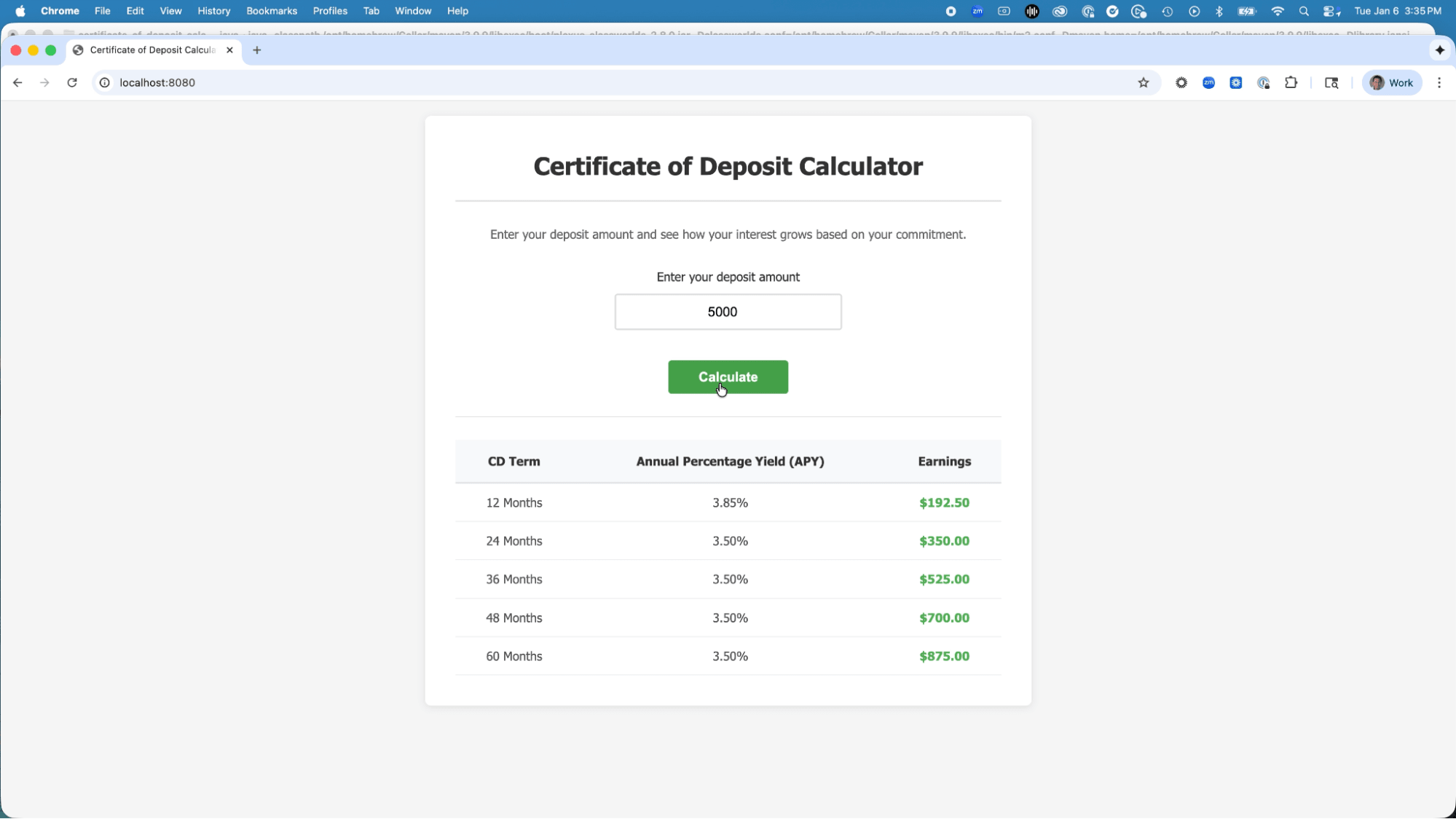This screenshot has height=819, width=1456.
Task: Navigate back using the back arrow
Action: 17,82
